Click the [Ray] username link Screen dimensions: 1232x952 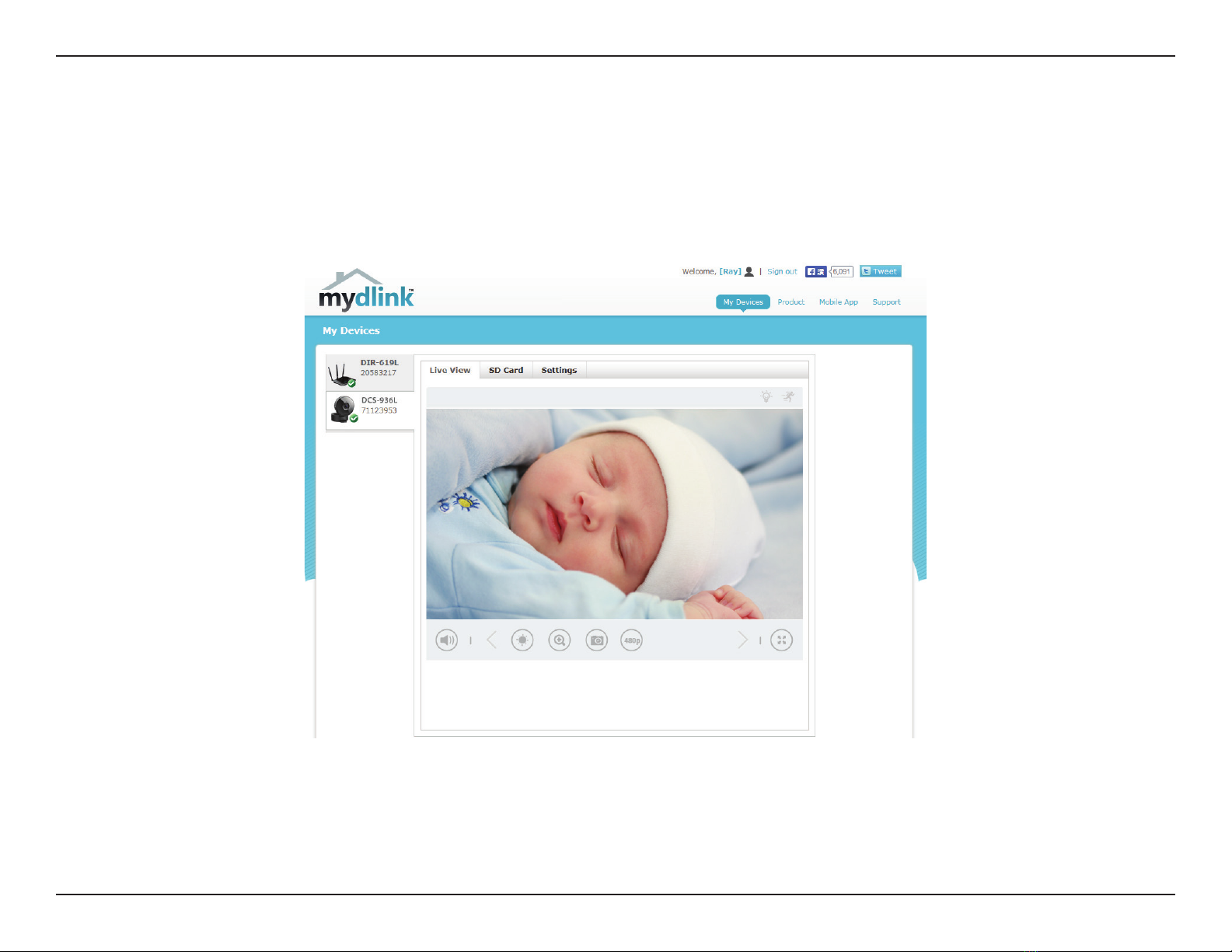[731, 271]
